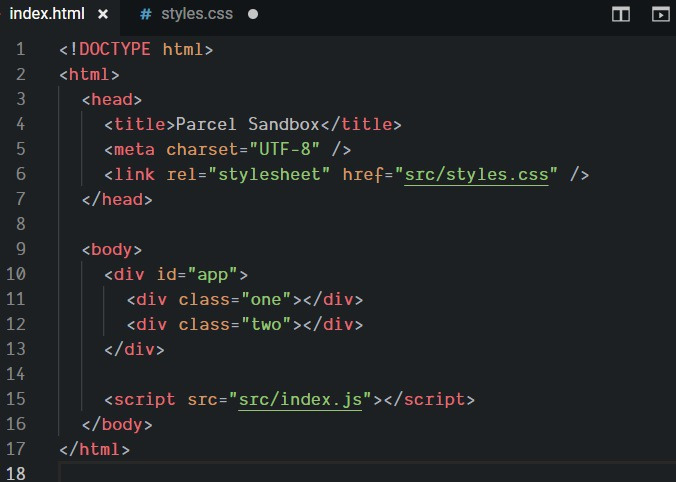Screen dimensions: 676x482
Task: Click the charset attribute
Action: pos(202,150)
